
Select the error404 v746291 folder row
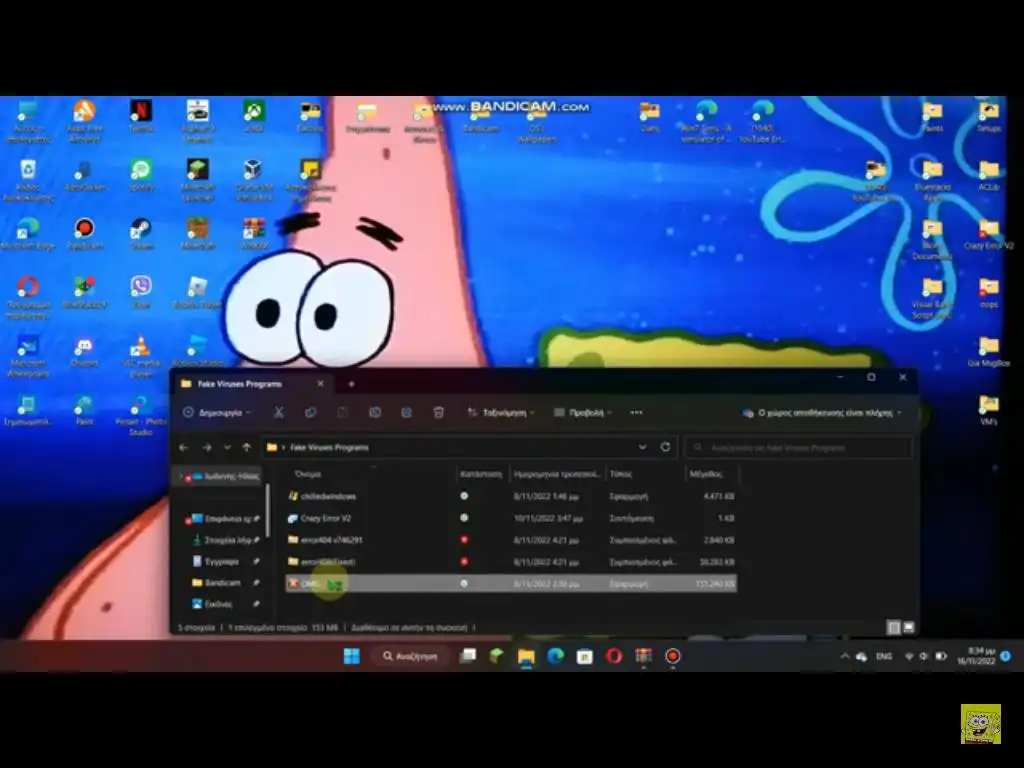511,539
